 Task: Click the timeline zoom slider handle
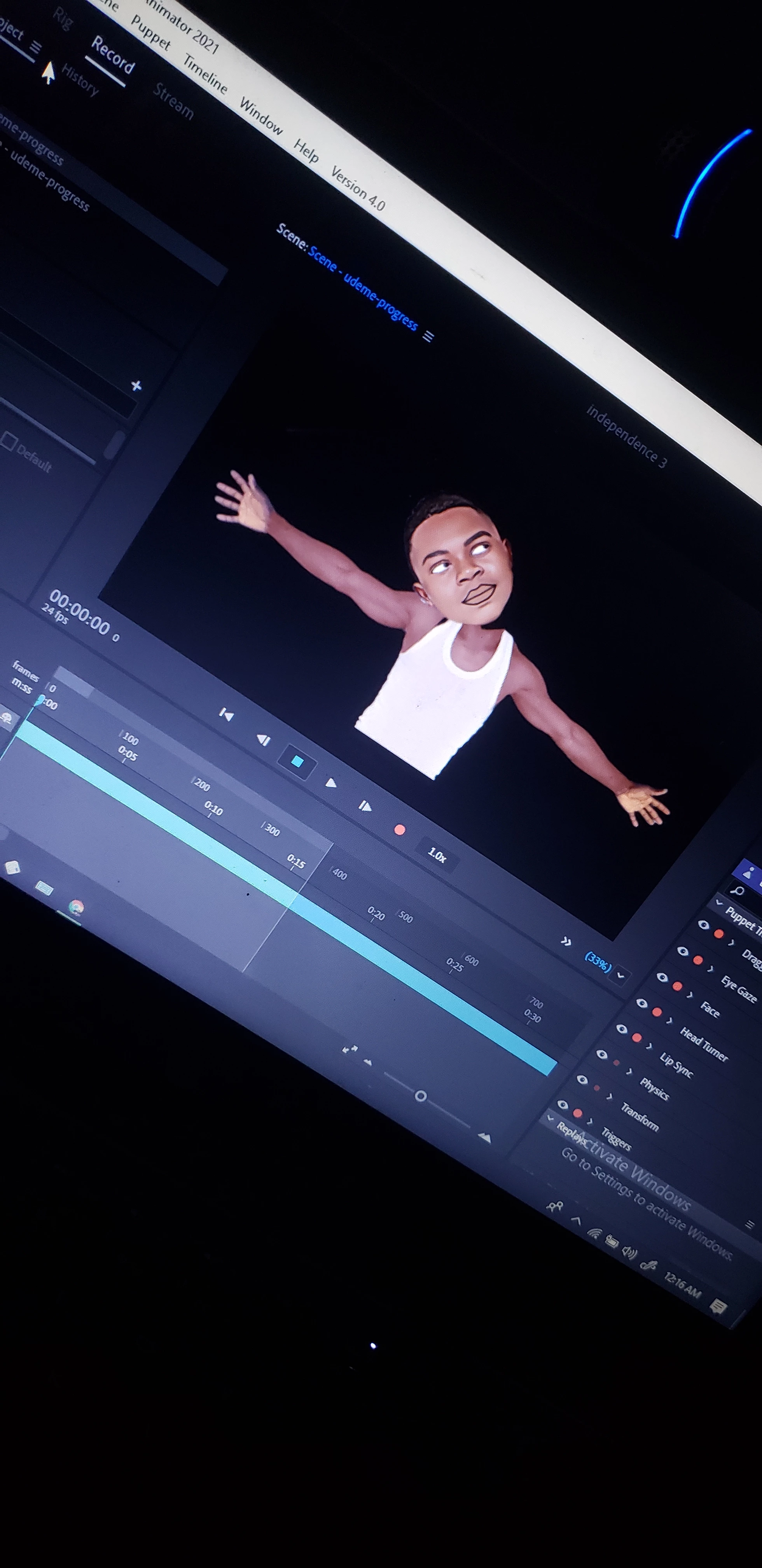[x=420, y=1095]
